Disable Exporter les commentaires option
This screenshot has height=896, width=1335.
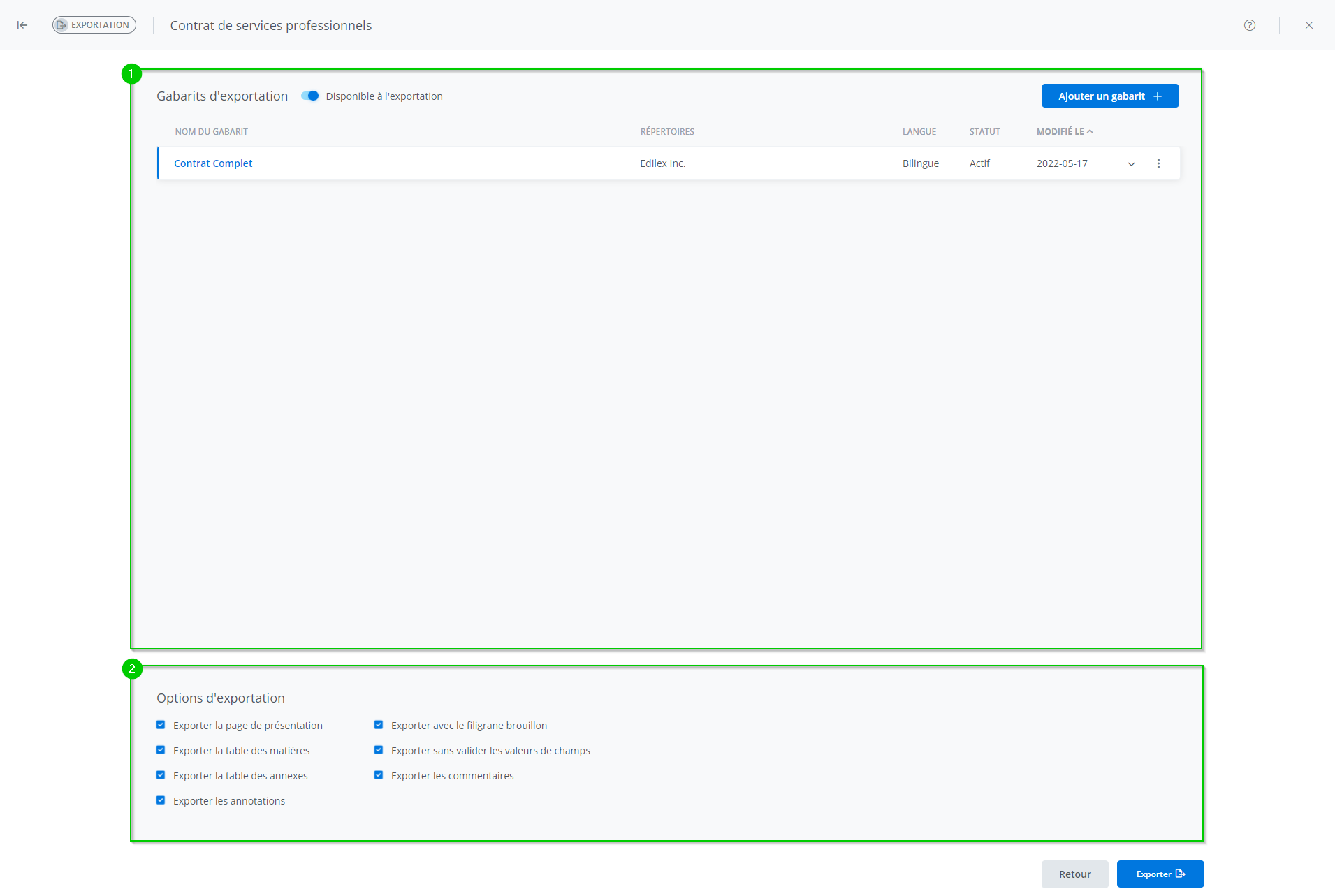tap(379, 775)
